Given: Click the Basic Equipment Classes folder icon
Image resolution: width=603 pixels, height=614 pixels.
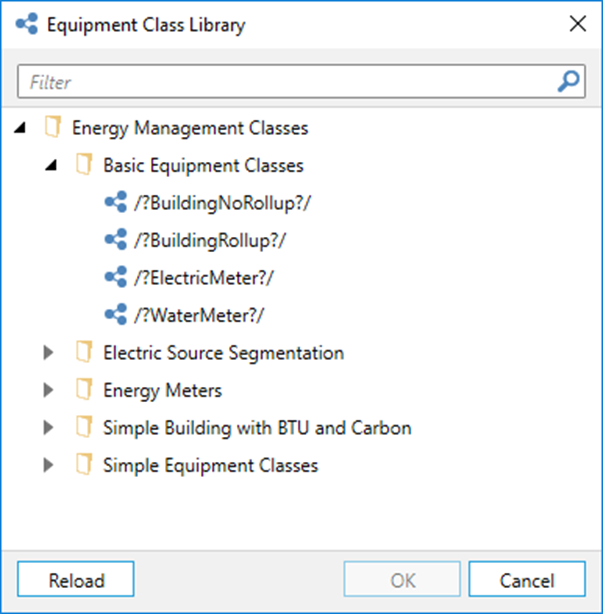Looking at the screenshot, I should (84, 164).
